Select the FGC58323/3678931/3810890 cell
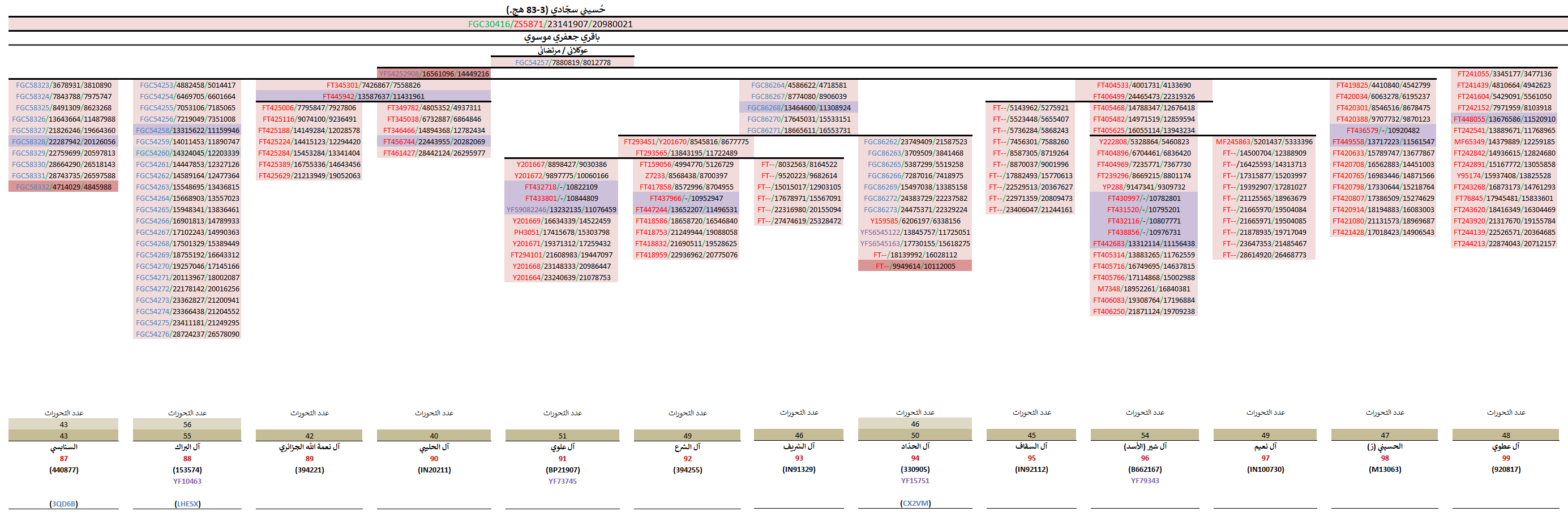Viewport: 1568px width, 516px height. point(63,85)
